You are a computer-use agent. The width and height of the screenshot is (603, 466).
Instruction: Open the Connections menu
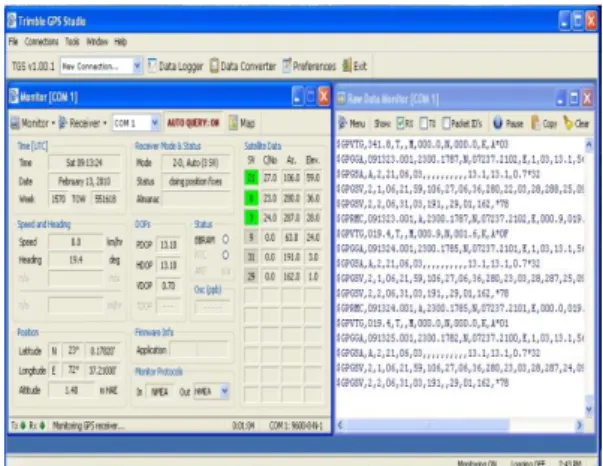41,42
